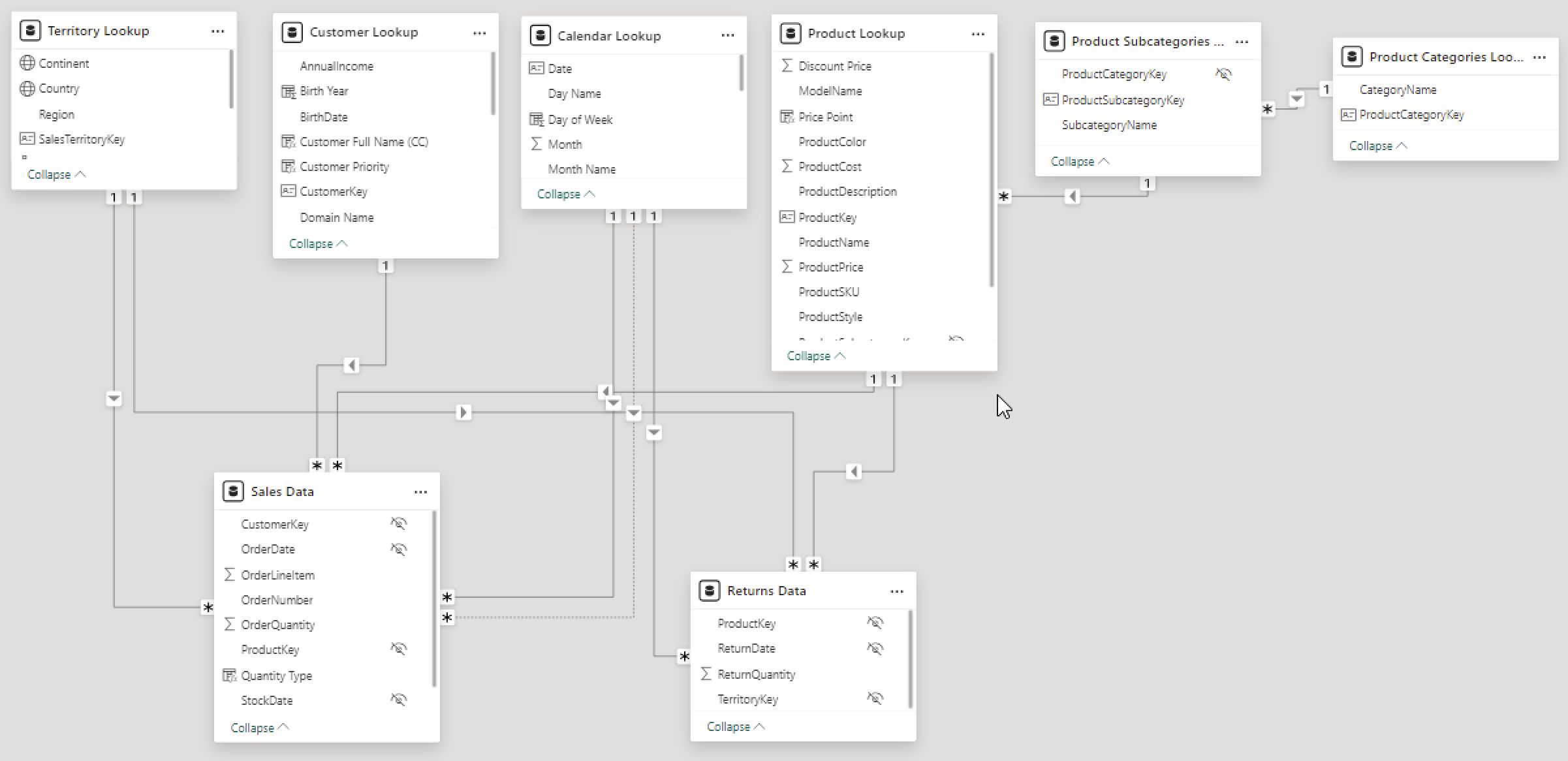Click the Sales Data table icon
The width and height of the screenshot is (1568, 761).
click(x=233, y=491)
